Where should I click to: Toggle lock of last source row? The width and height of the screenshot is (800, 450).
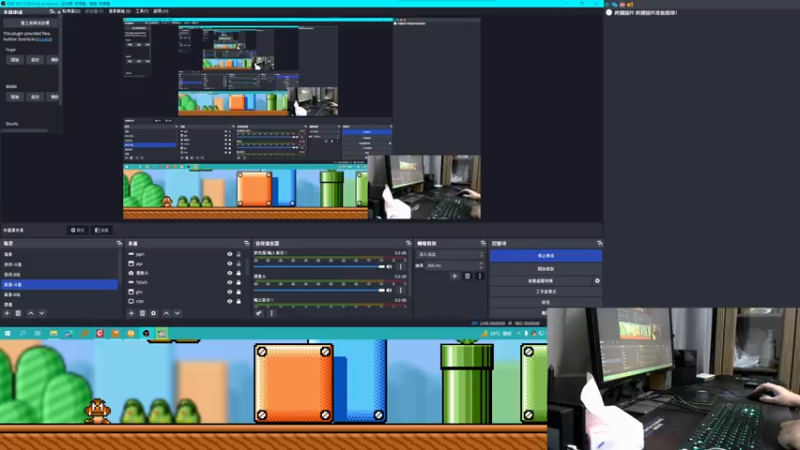coord(238,302)
